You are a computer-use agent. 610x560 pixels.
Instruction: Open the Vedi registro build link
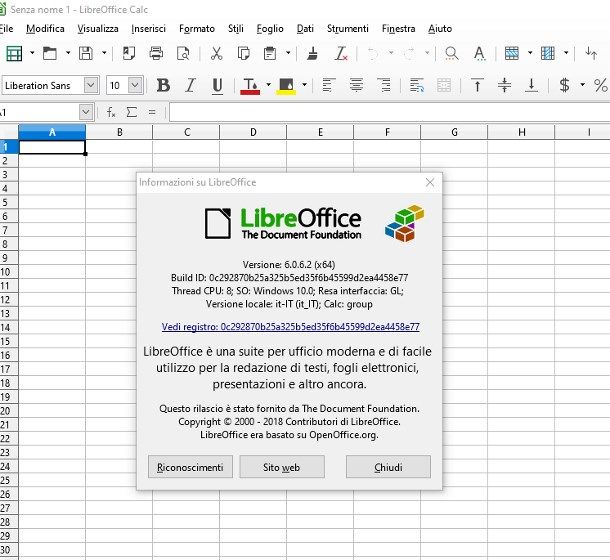point(291,327)
